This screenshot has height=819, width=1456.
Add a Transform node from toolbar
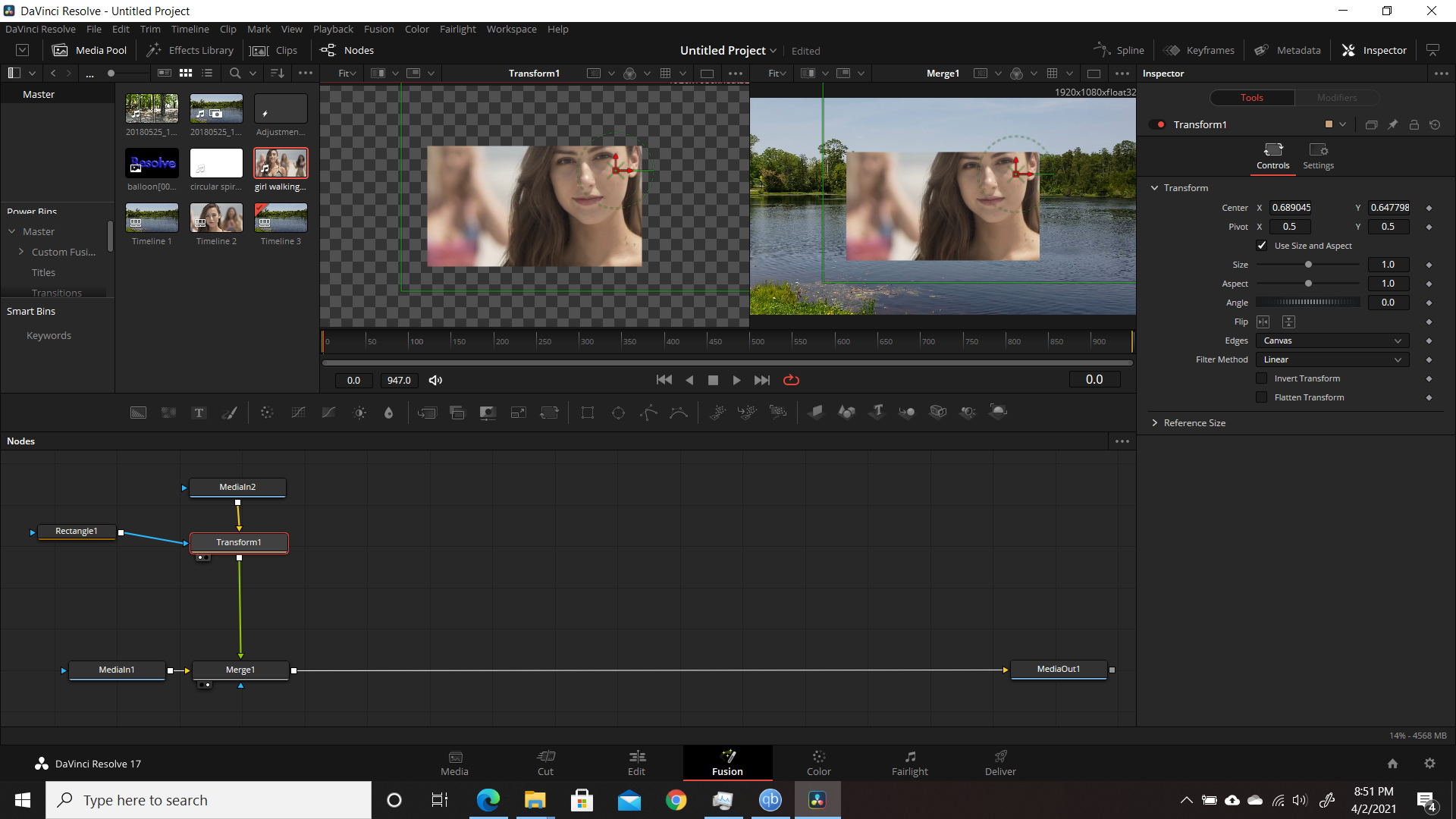point(549,413)
